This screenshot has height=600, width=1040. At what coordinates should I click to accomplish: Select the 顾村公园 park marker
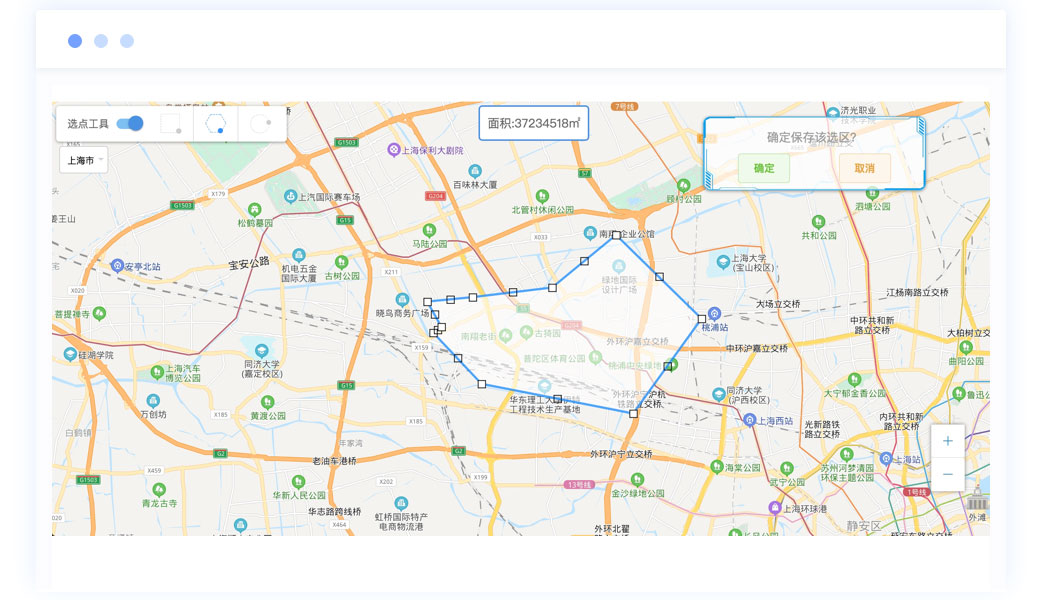click(684, 186)
